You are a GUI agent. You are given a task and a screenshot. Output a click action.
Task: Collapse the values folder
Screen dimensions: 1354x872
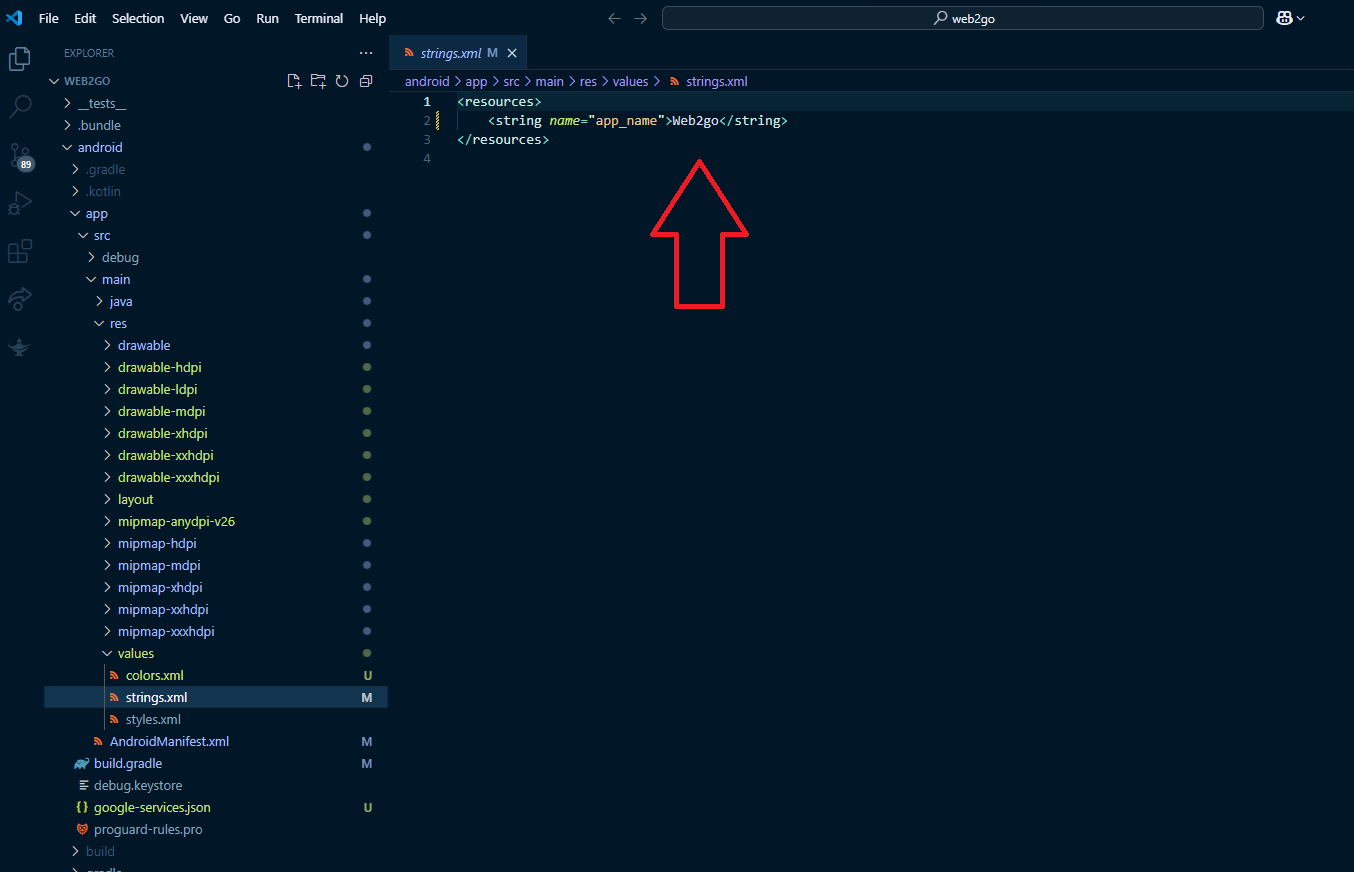135,653
